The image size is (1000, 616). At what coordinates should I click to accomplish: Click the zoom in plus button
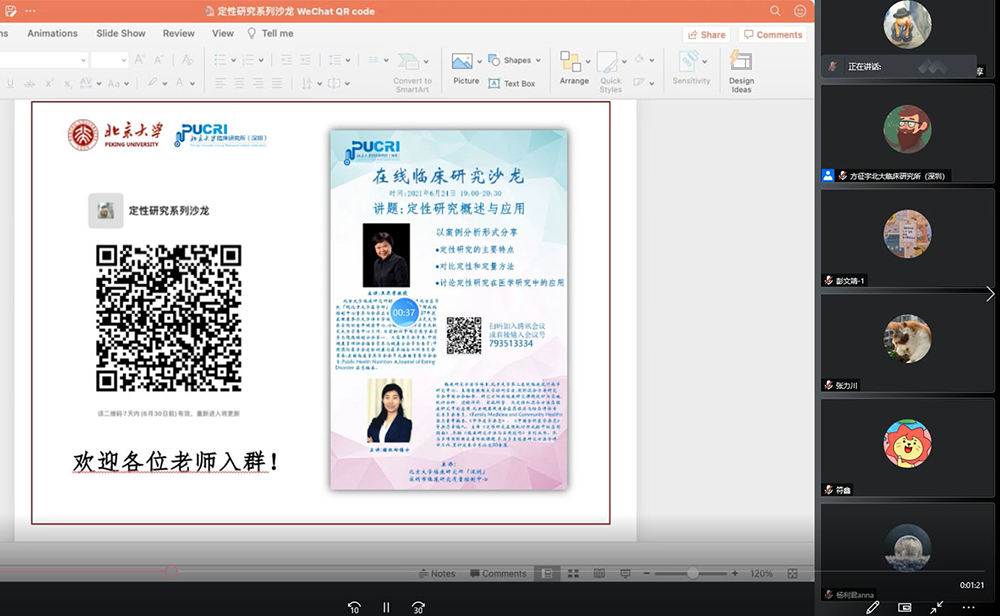735,573
